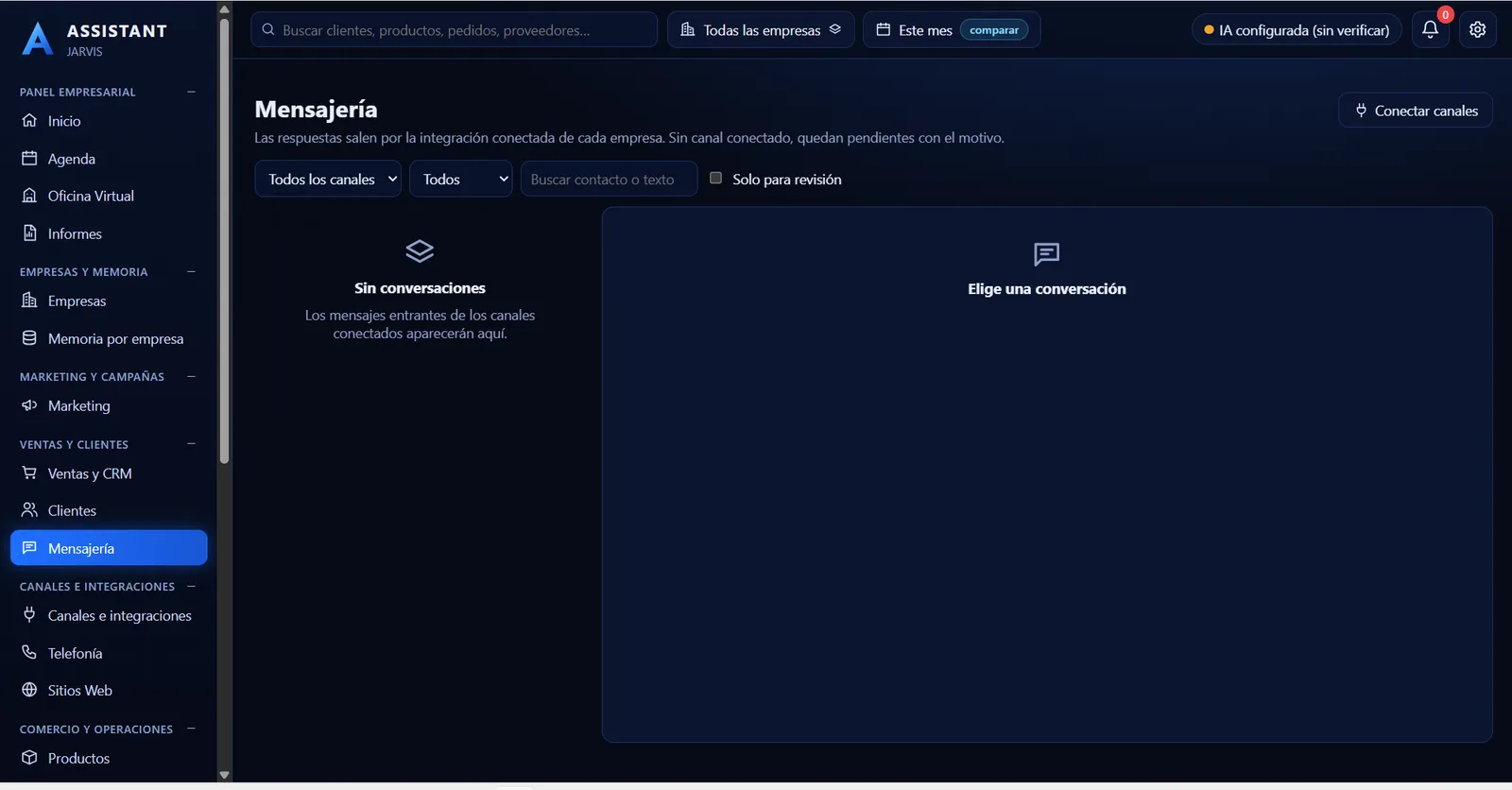Focus the global search field
1512x790 pixels.
pyautogui.click(x=454, y=29)
